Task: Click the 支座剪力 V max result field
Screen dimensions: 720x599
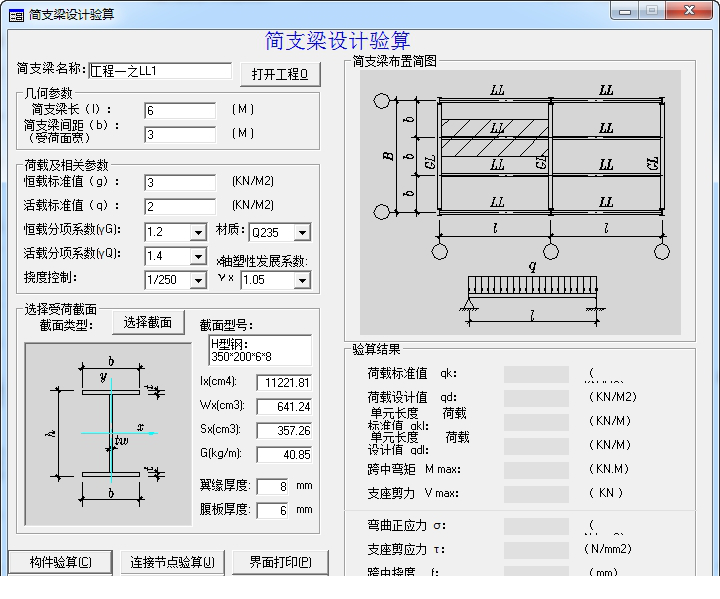Action: pos(536,494)
